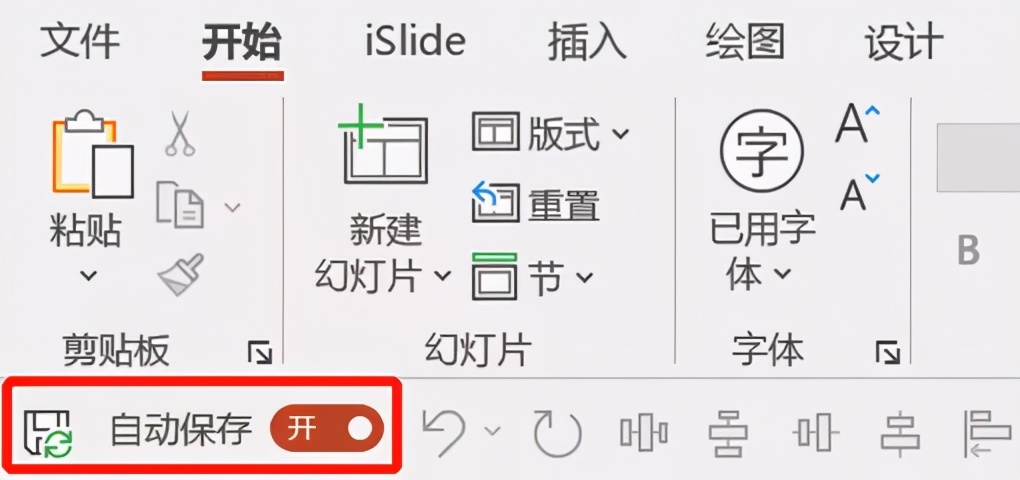This screenshot has width=1020, height=480.
Task: Decrease font size with smaller A
Action: point(857,192)
